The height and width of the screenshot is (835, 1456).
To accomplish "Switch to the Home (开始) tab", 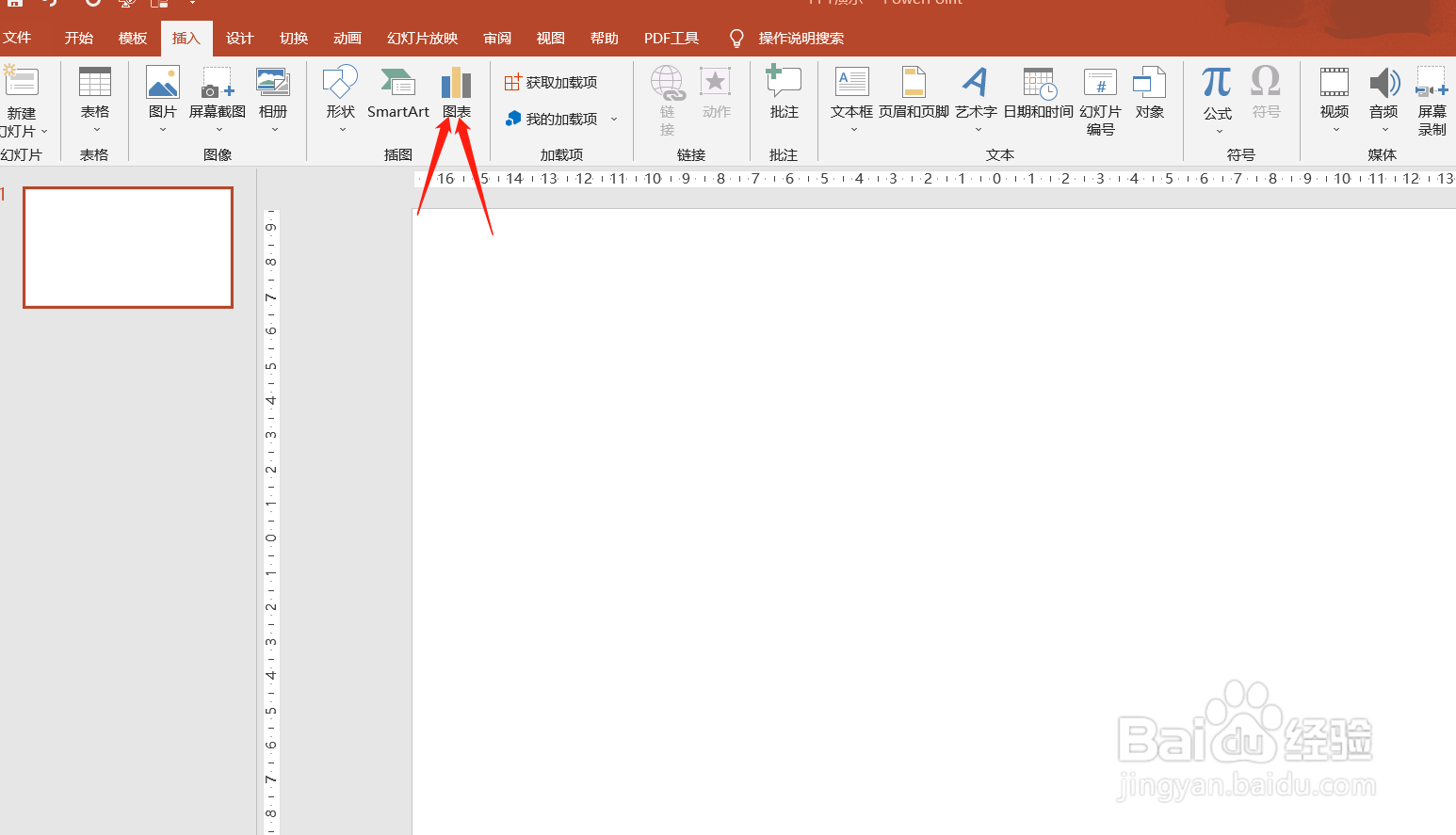I will [x=79, y=39].
